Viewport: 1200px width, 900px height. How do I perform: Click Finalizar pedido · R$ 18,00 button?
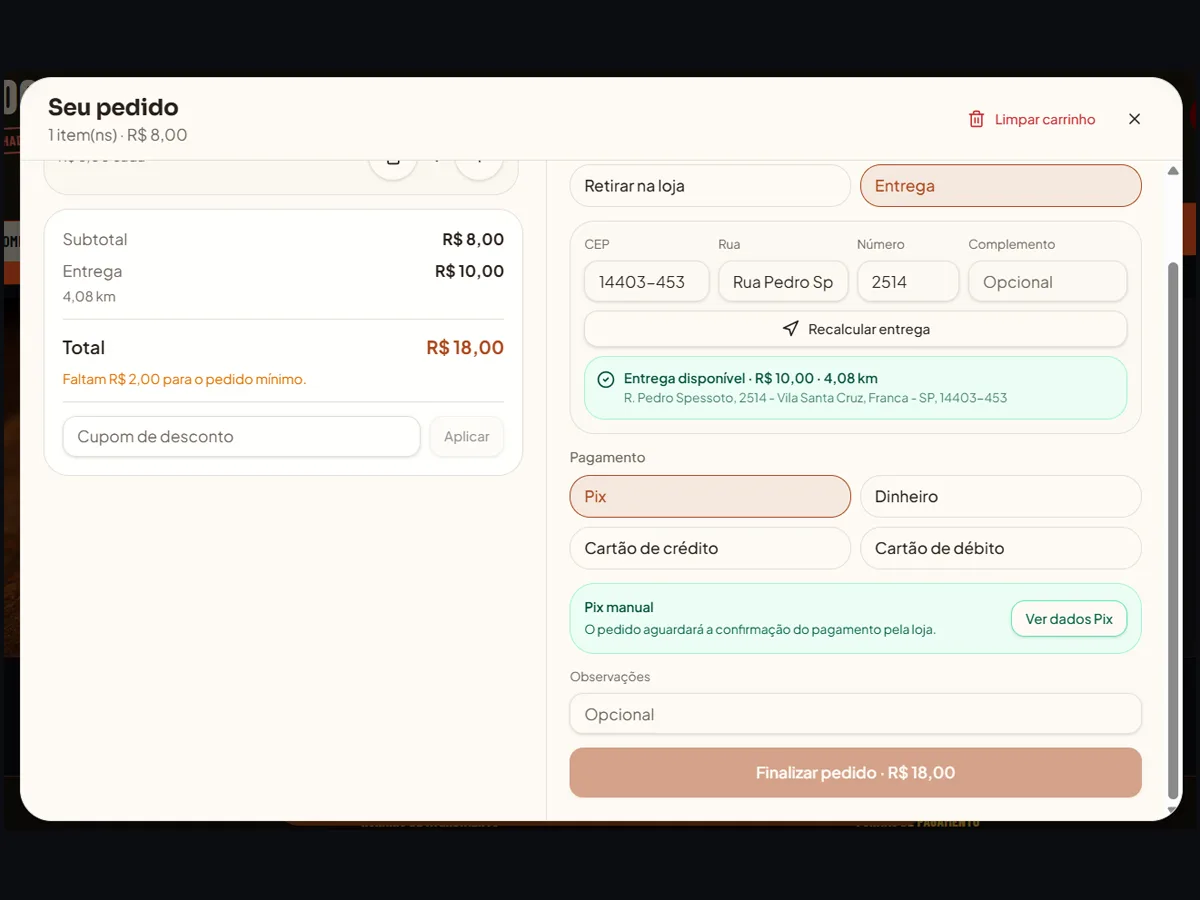[x=855, y=773]
